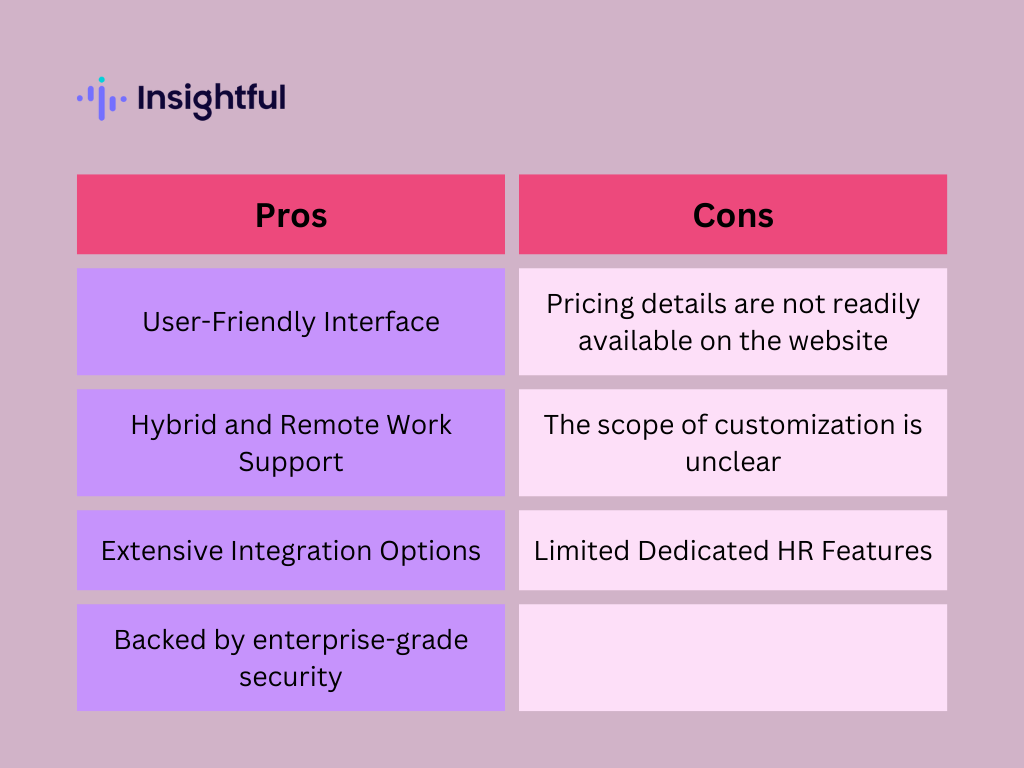Click the pricing details con cell

733,322
